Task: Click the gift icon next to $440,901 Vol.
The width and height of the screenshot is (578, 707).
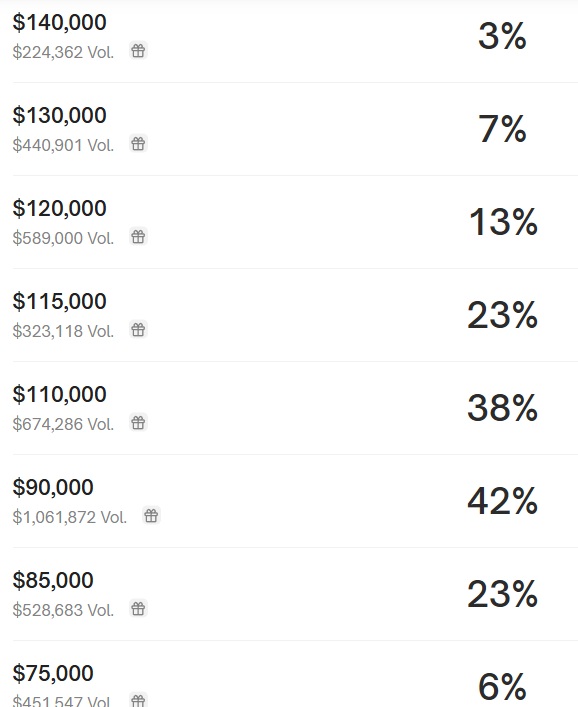Action: point(138,144)
